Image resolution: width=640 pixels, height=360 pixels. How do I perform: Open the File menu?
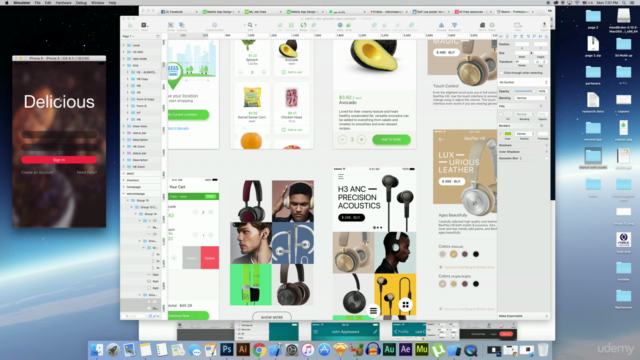37,2
